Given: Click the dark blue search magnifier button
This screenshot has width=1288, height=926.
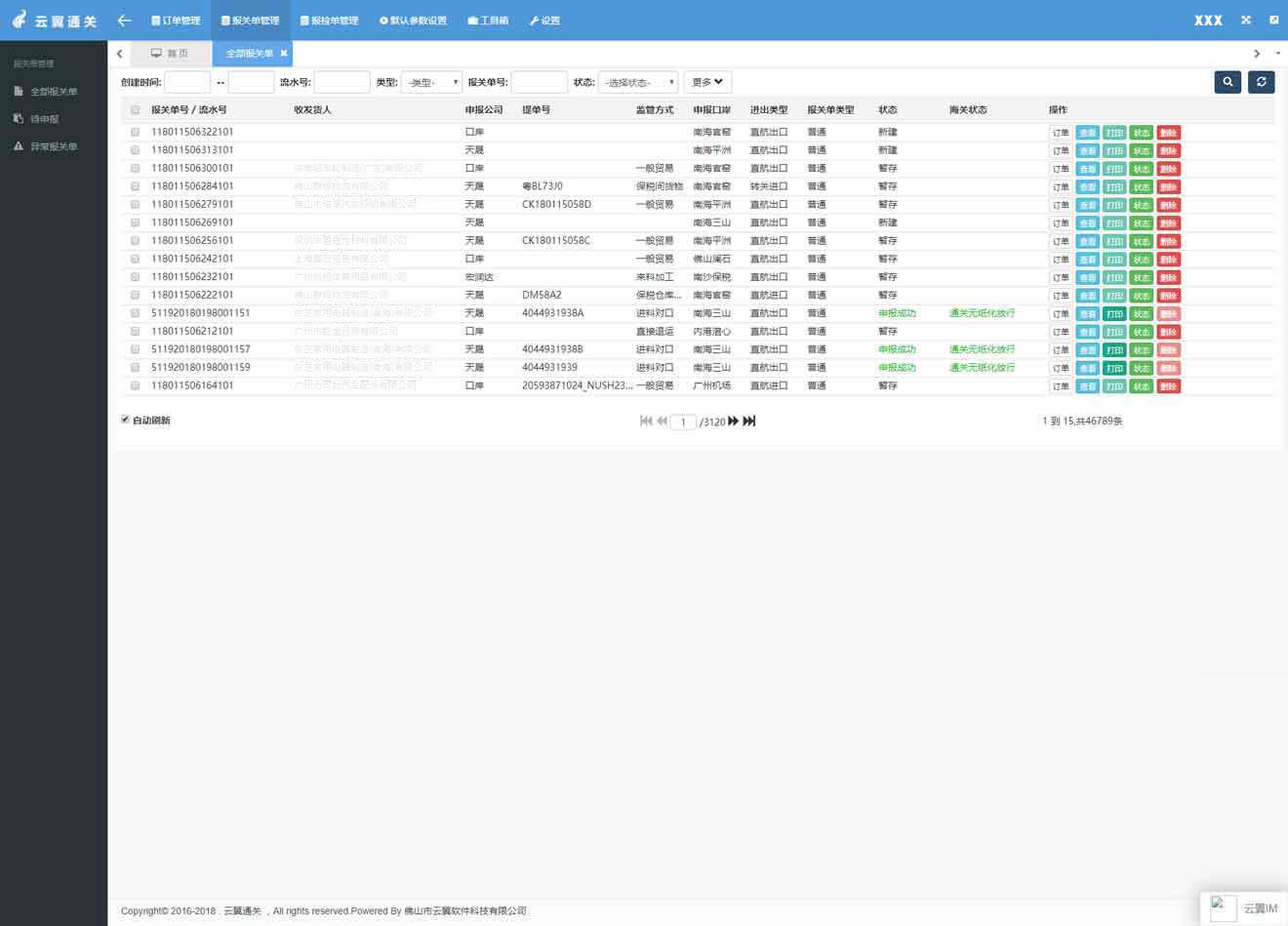Looking at the screenshot, I should (x=1228, y=82).
